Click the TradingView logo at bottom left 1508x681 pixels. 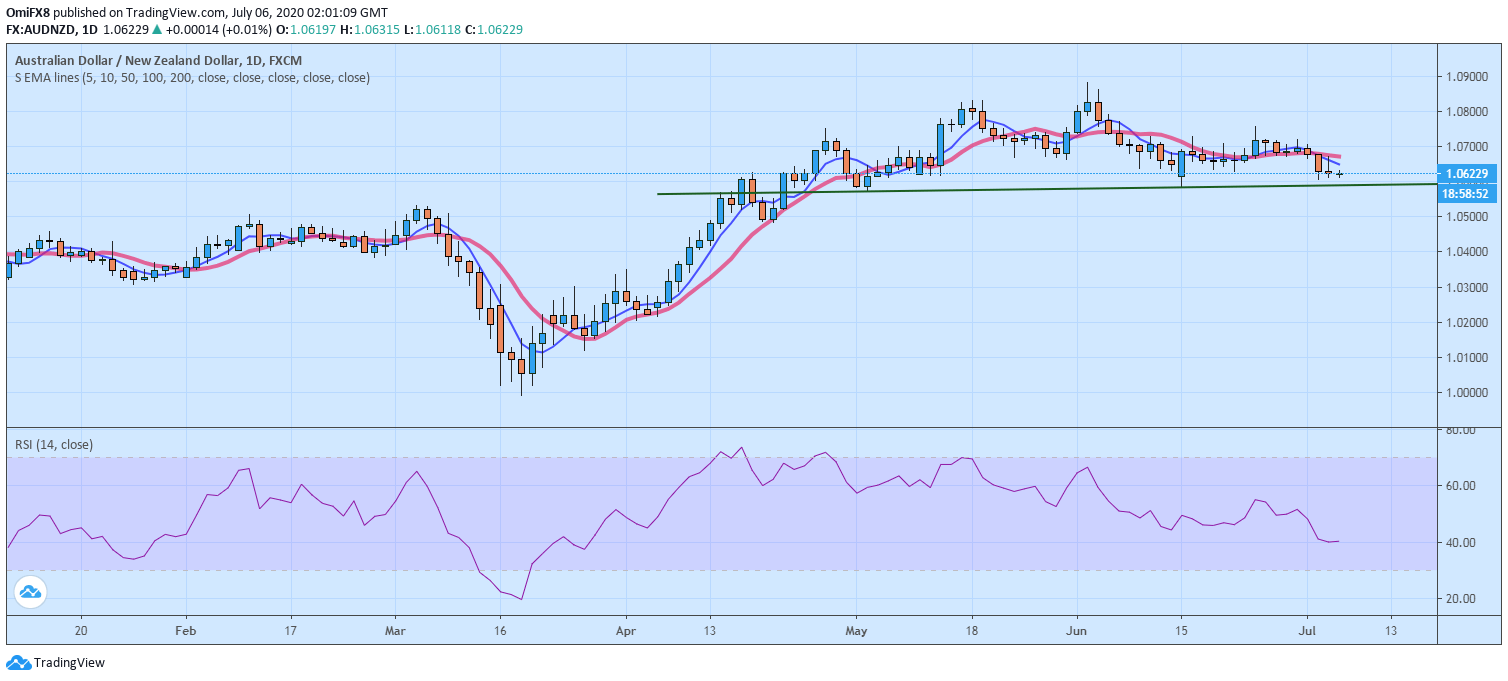55,662
